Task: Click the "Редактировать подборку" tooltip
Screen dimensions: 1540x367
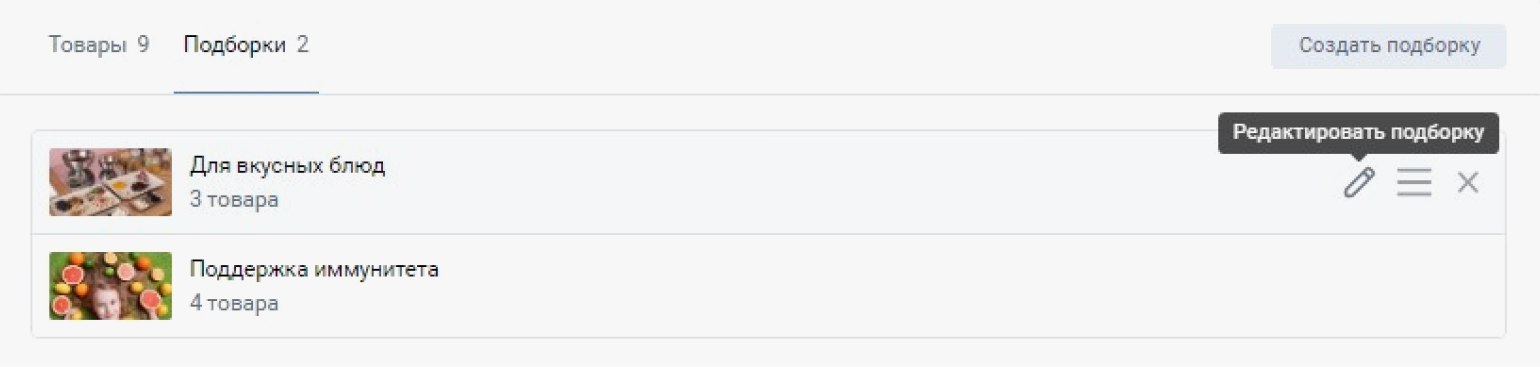Action: (x=1358, y=133)
